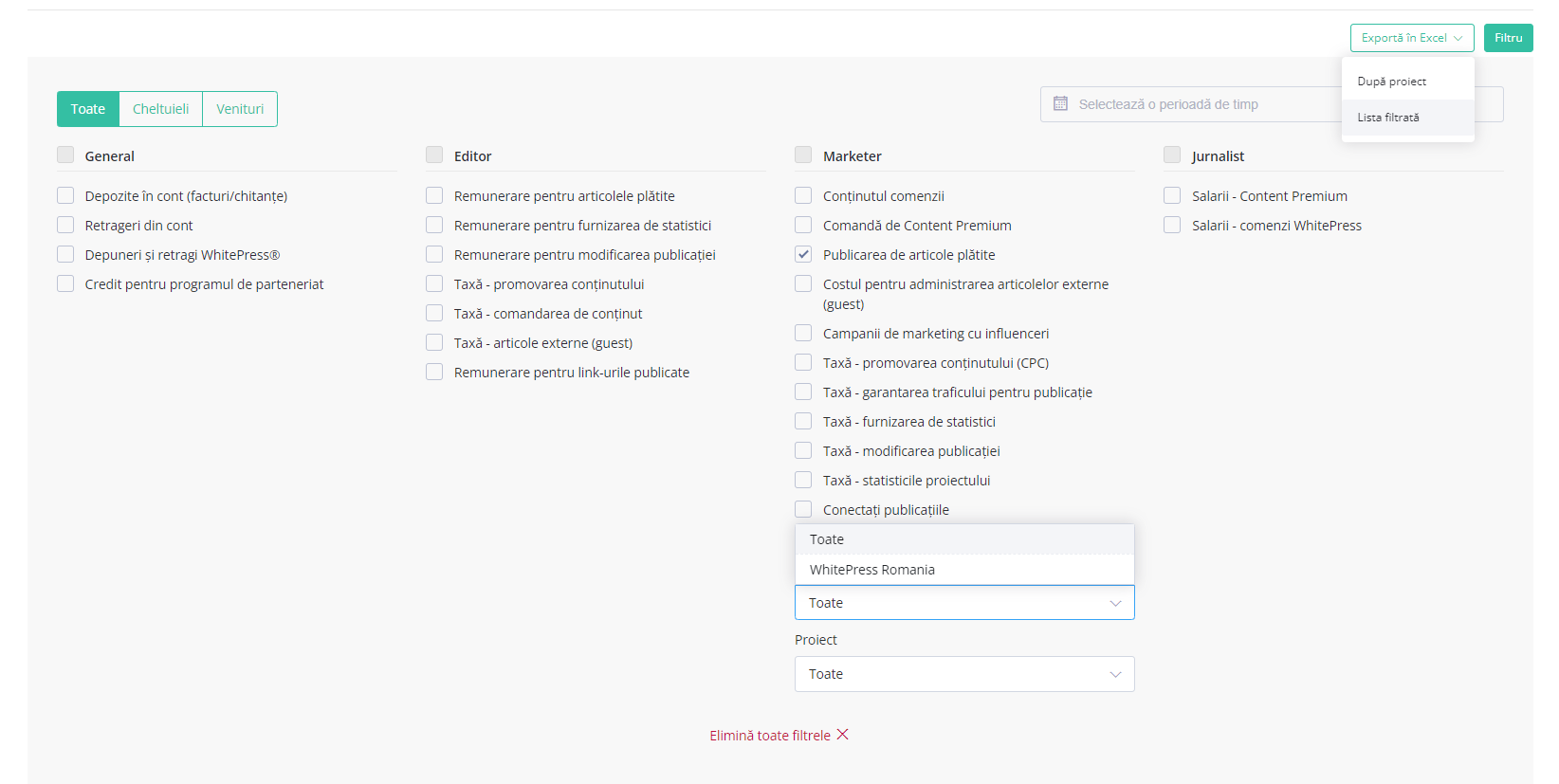Check Taxă - statisticile proiectului
The height and width of the screenshot is (784, 1559).
pyautogui.click(x=803, y=480)
